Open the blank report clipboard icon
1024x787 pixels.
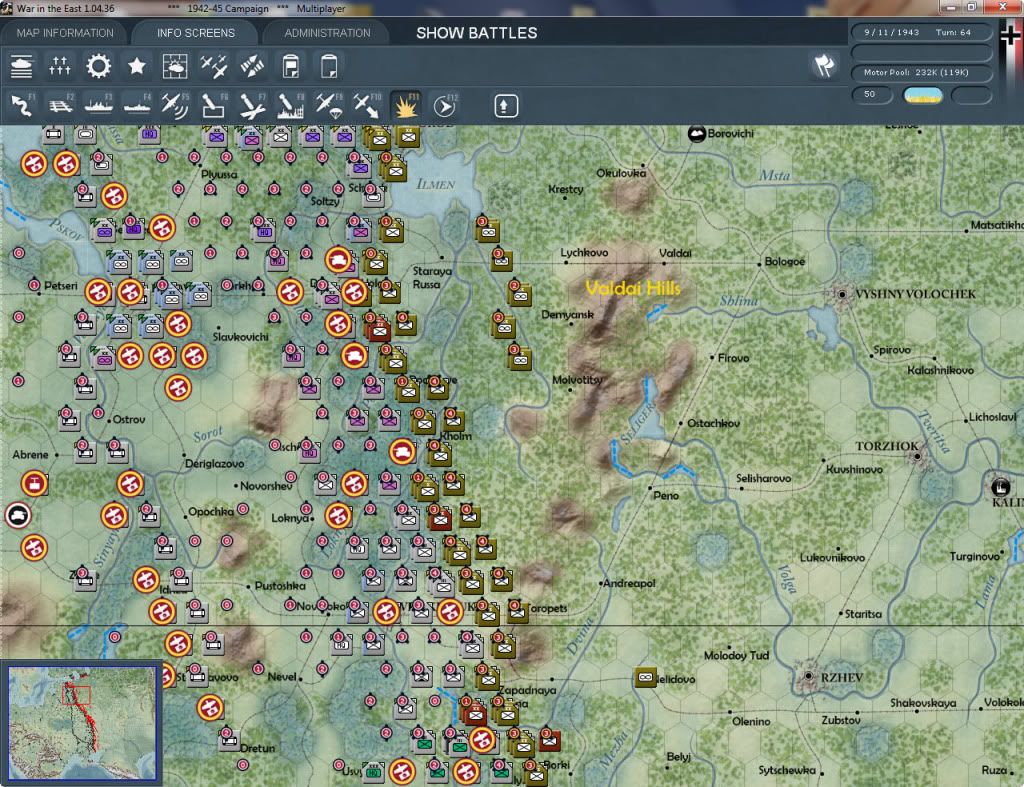tap(329, 67)
